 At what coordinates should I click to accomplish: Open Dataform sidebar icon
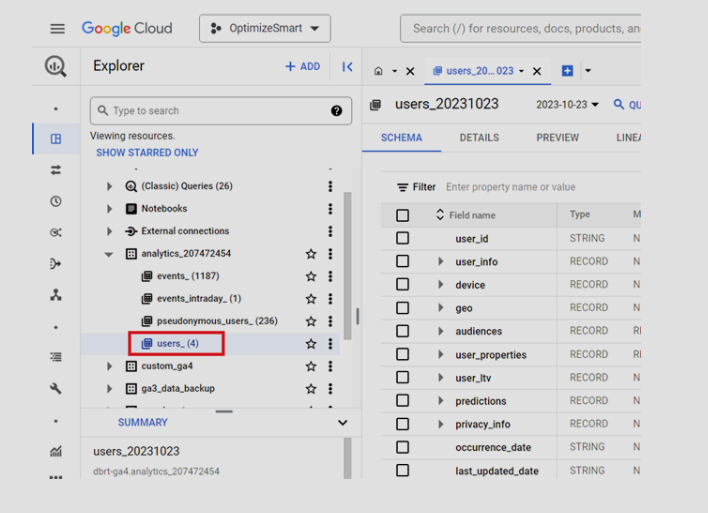point(56,263)
